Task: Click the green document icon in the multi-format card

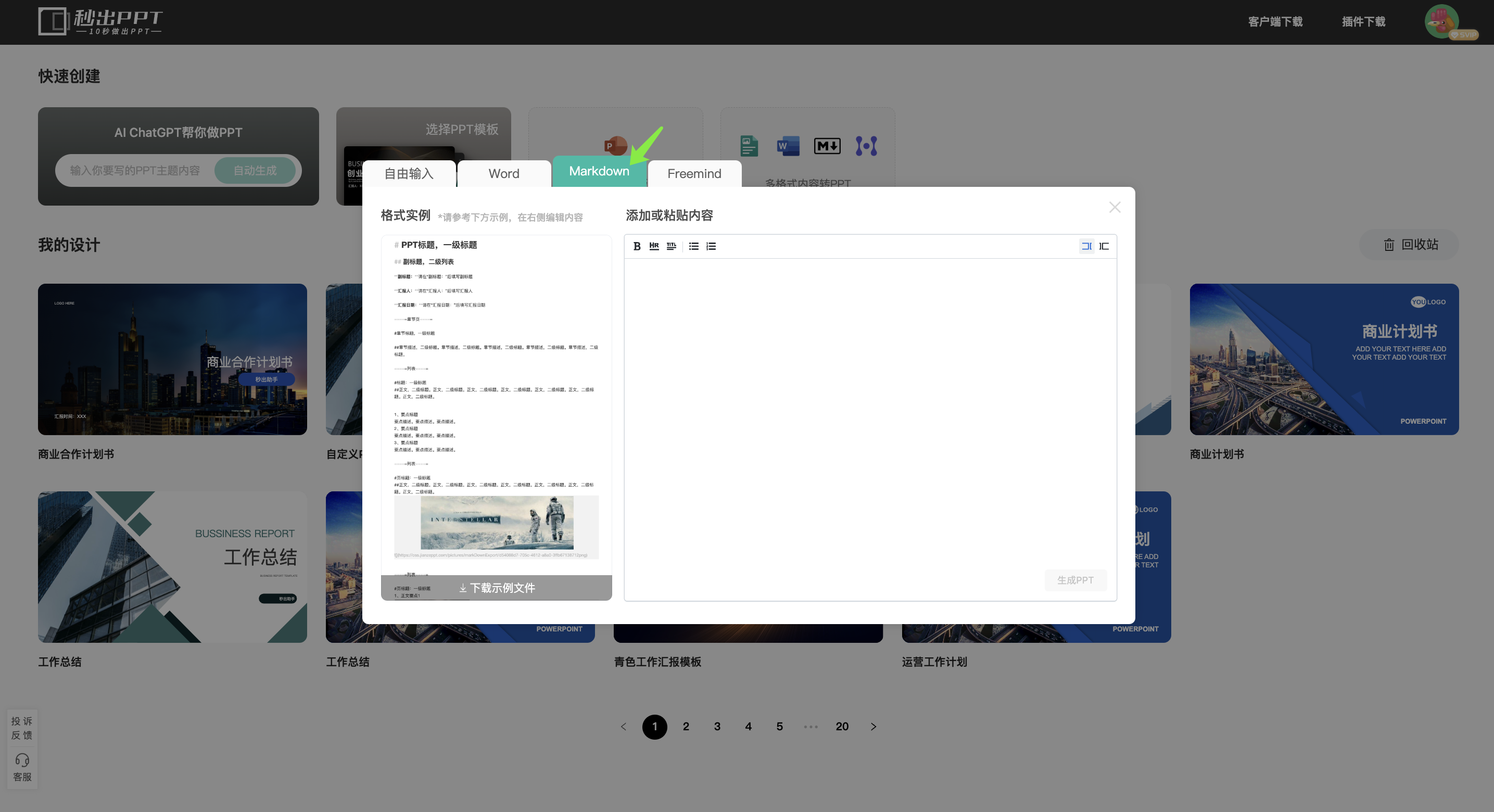Action: 749,146
